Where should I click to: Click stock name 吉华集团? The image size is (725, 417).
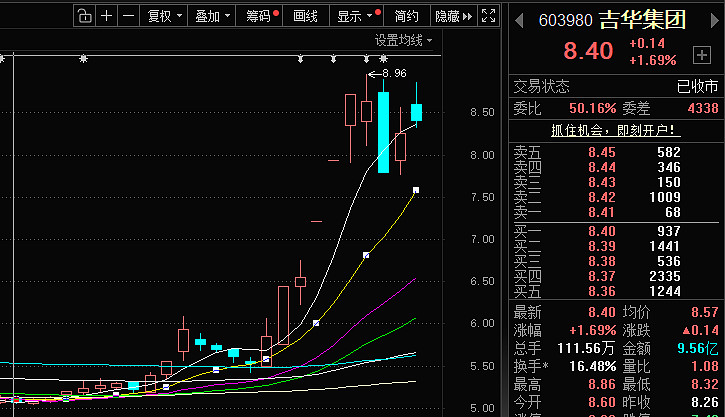coord(642,20)
